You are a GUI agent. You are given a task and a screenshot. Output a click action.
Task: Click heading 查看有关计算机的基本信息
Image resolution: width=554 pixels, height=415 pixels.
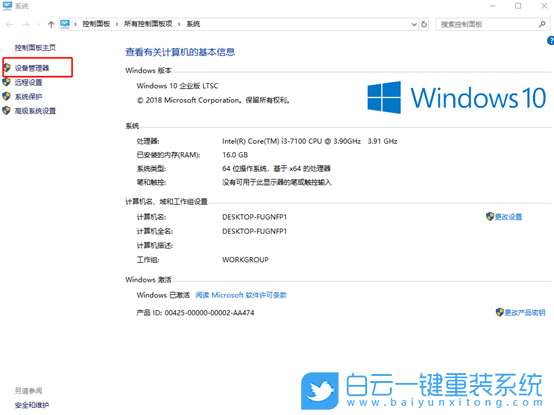[180, 52]
